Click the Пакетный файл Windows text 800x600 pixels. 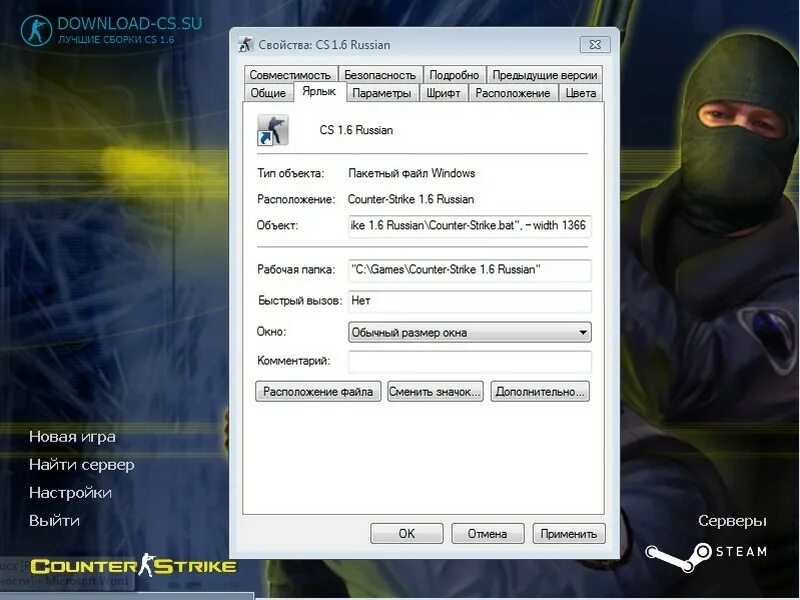411,173
